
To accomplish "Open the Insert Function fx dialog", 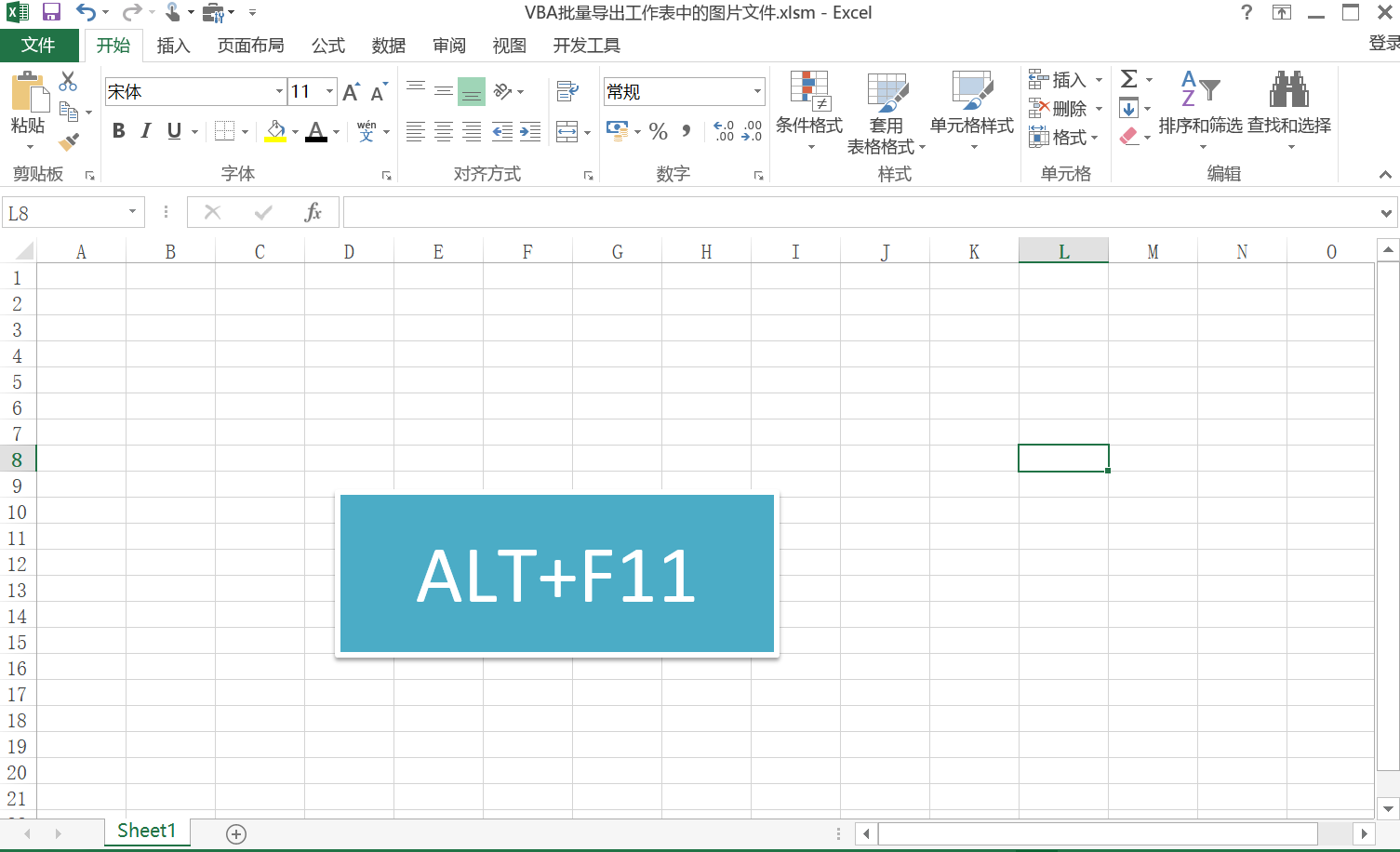I will pyautogui.click(x=313, y=212).
